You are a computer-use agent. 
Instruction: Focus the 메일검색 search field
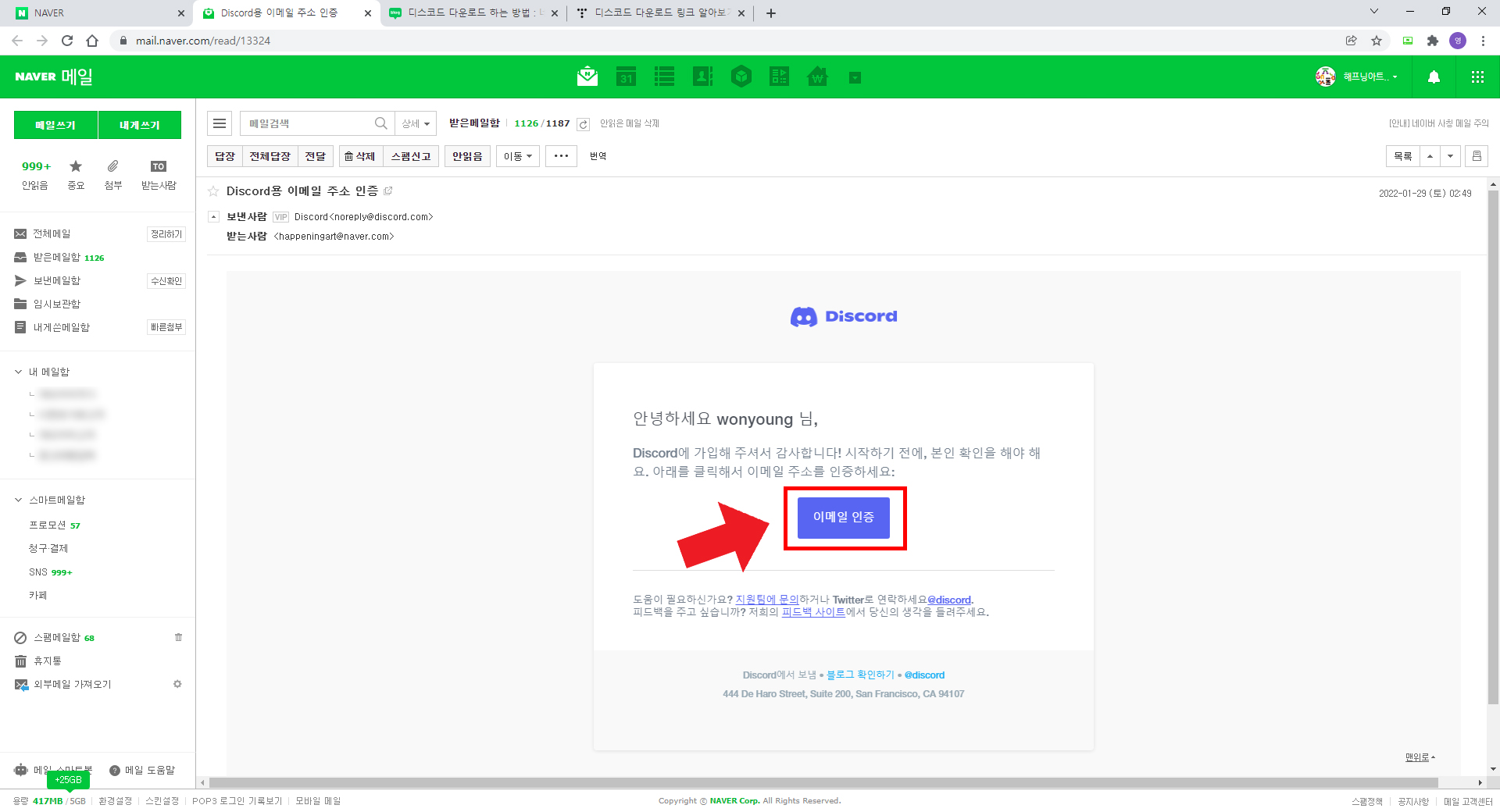tap(307, 123)
